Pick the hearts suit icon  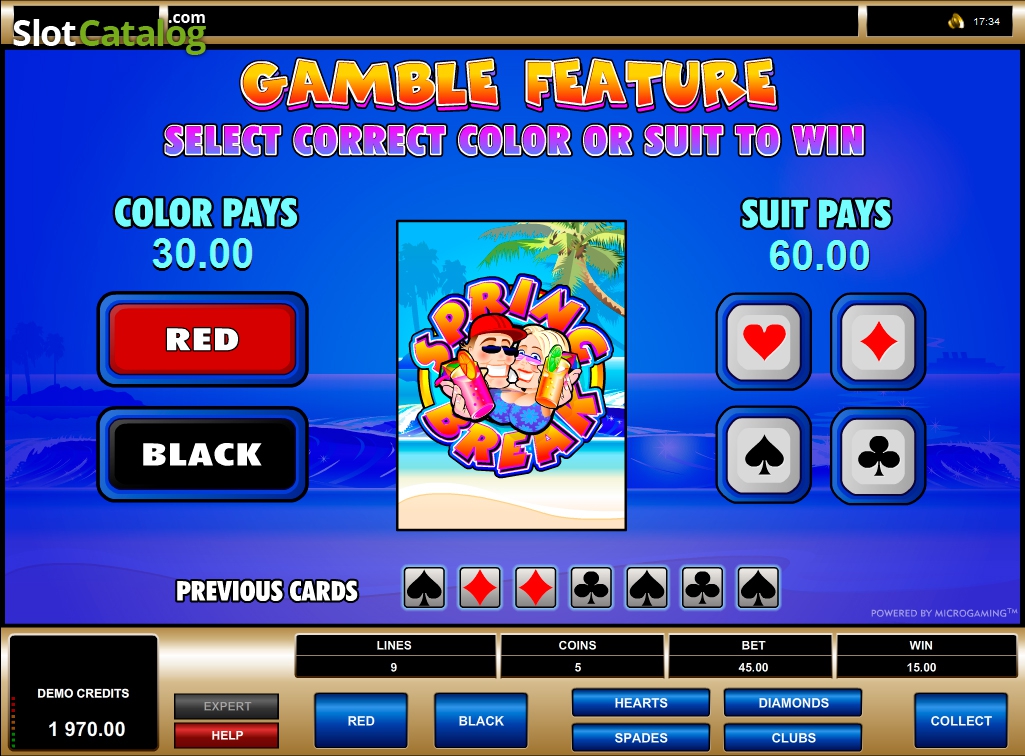[x=764, y=341]
